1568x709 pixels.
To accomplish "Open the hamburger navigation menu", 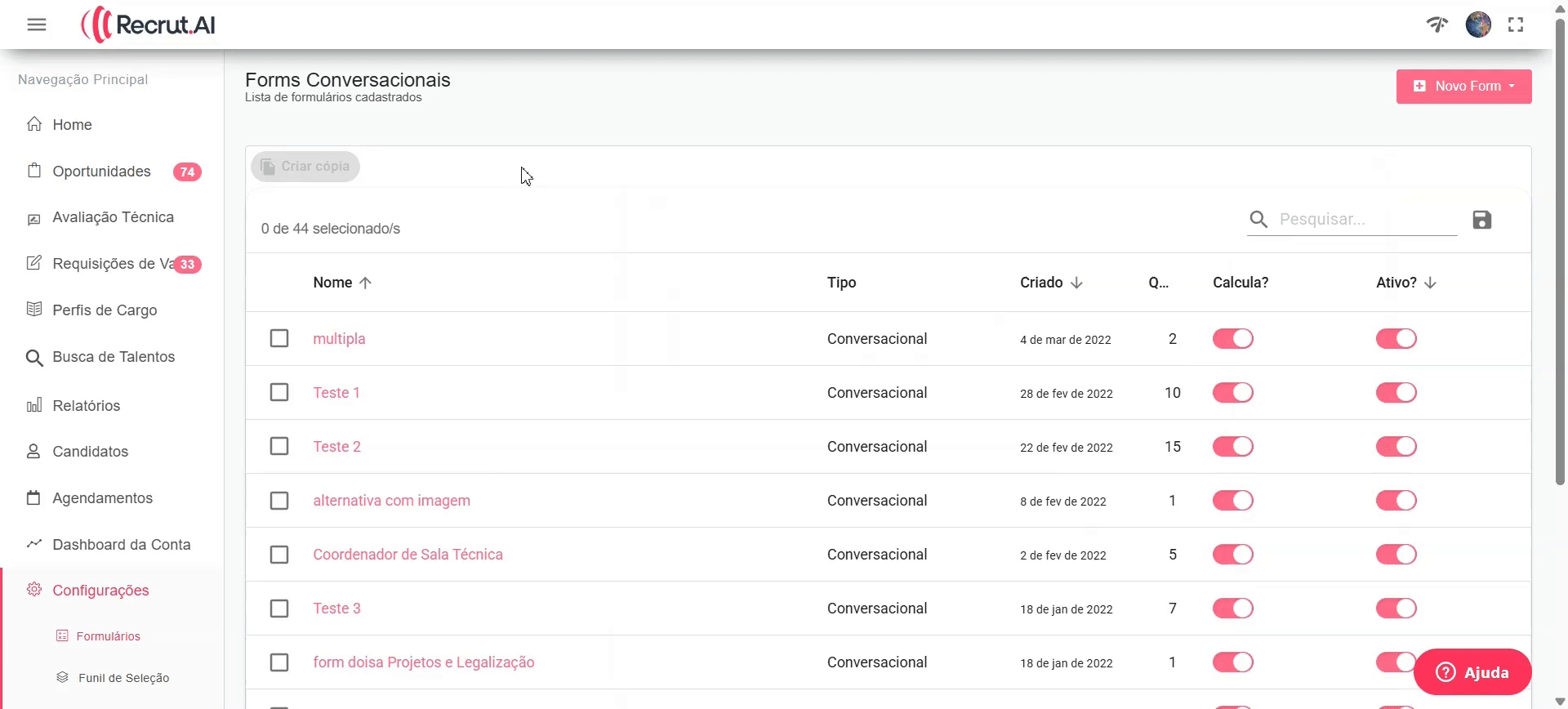I will (37, 25).
